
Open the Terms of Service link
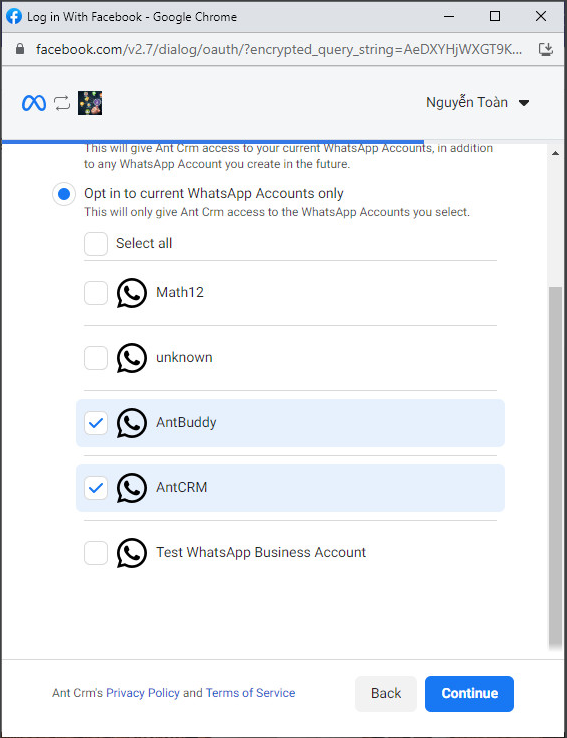[x=250, y=693]
